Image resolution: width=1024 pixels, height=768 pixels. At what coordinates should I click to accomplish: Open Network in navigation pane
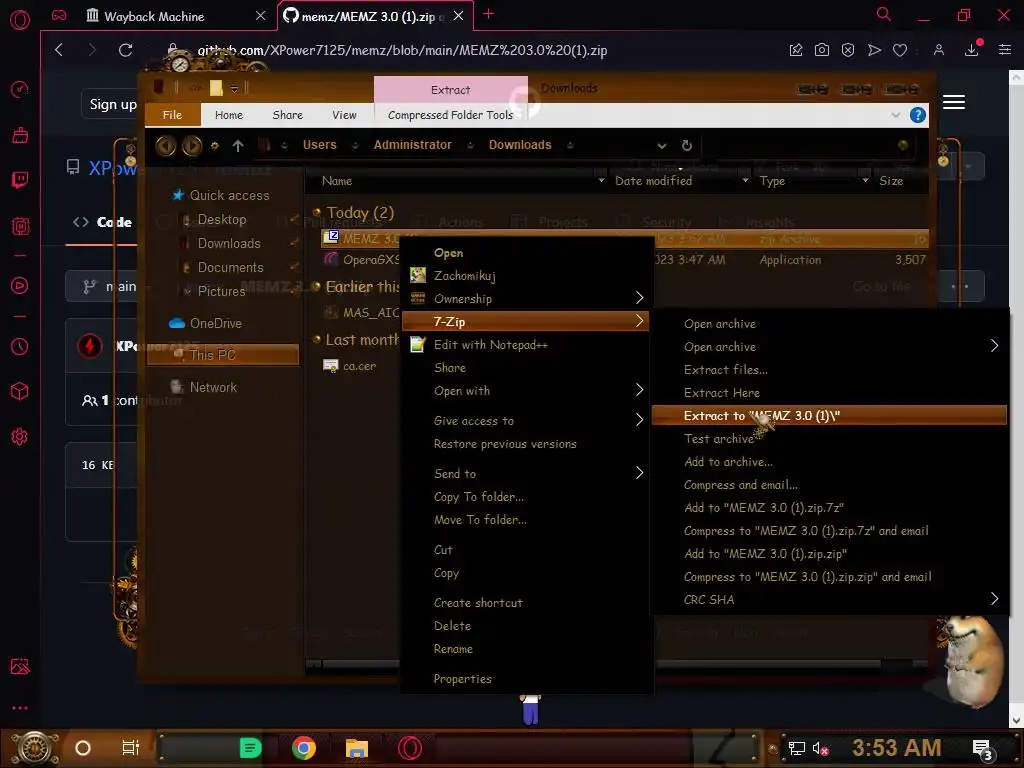pyautogui.click(x=213, y=387)
